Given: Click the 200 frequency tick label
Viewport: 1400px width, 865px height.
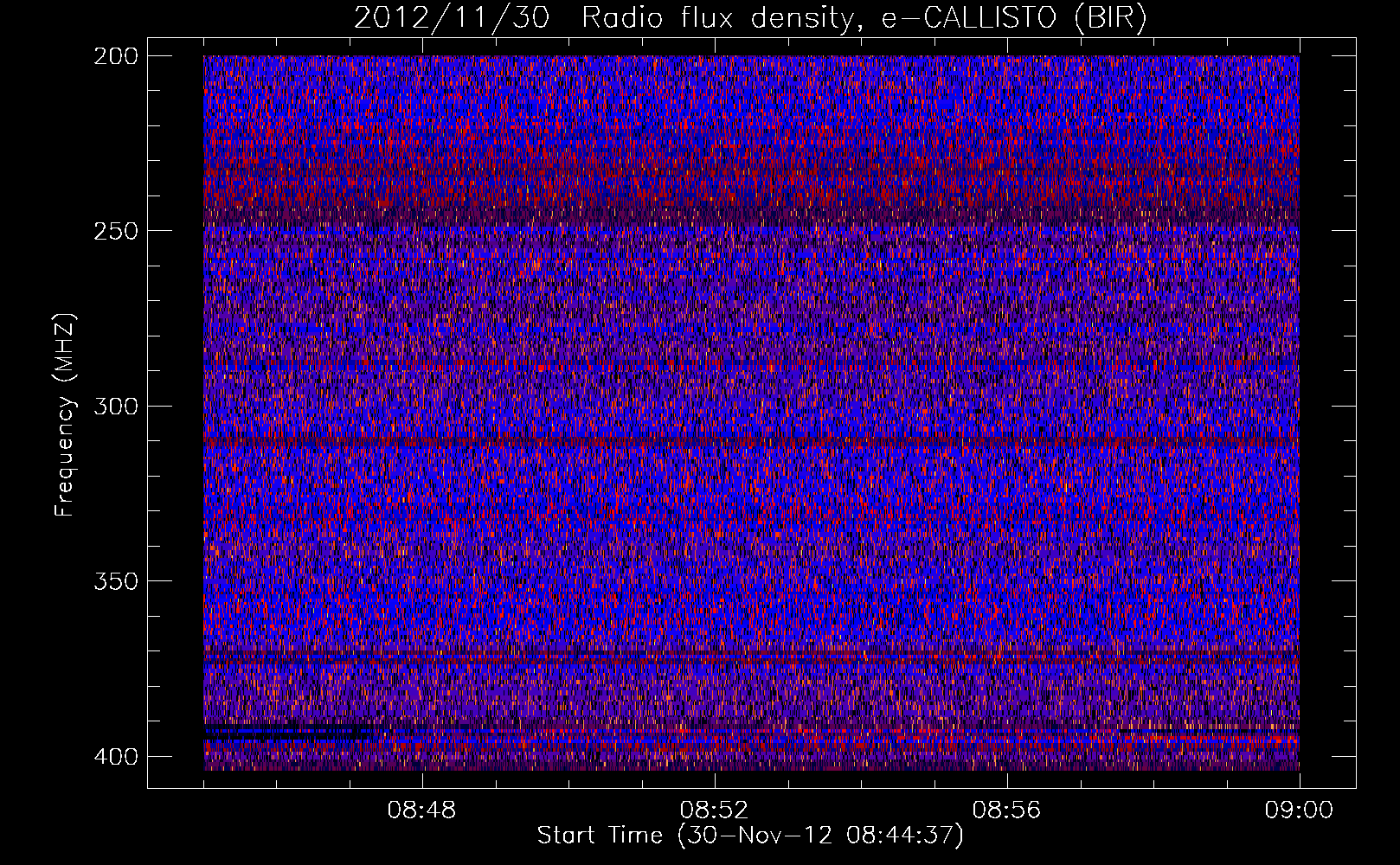Looking at the screenshot, I should tap(116, 55).
